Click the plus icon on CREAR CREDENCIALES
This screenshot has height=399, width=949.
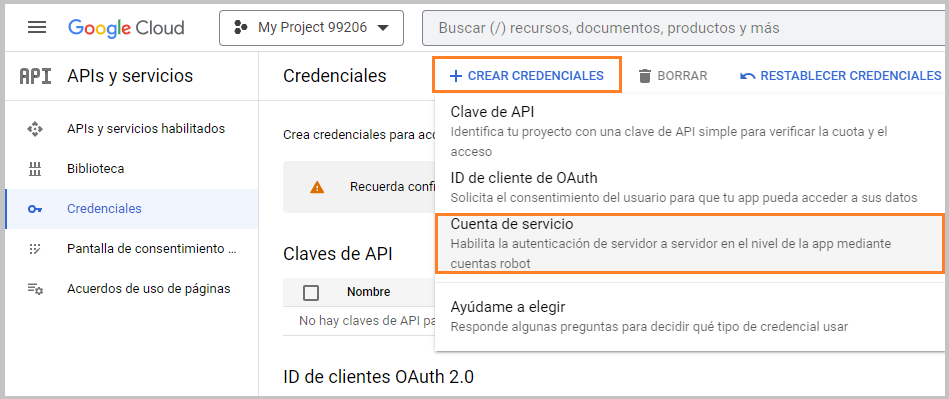point(456,76)
